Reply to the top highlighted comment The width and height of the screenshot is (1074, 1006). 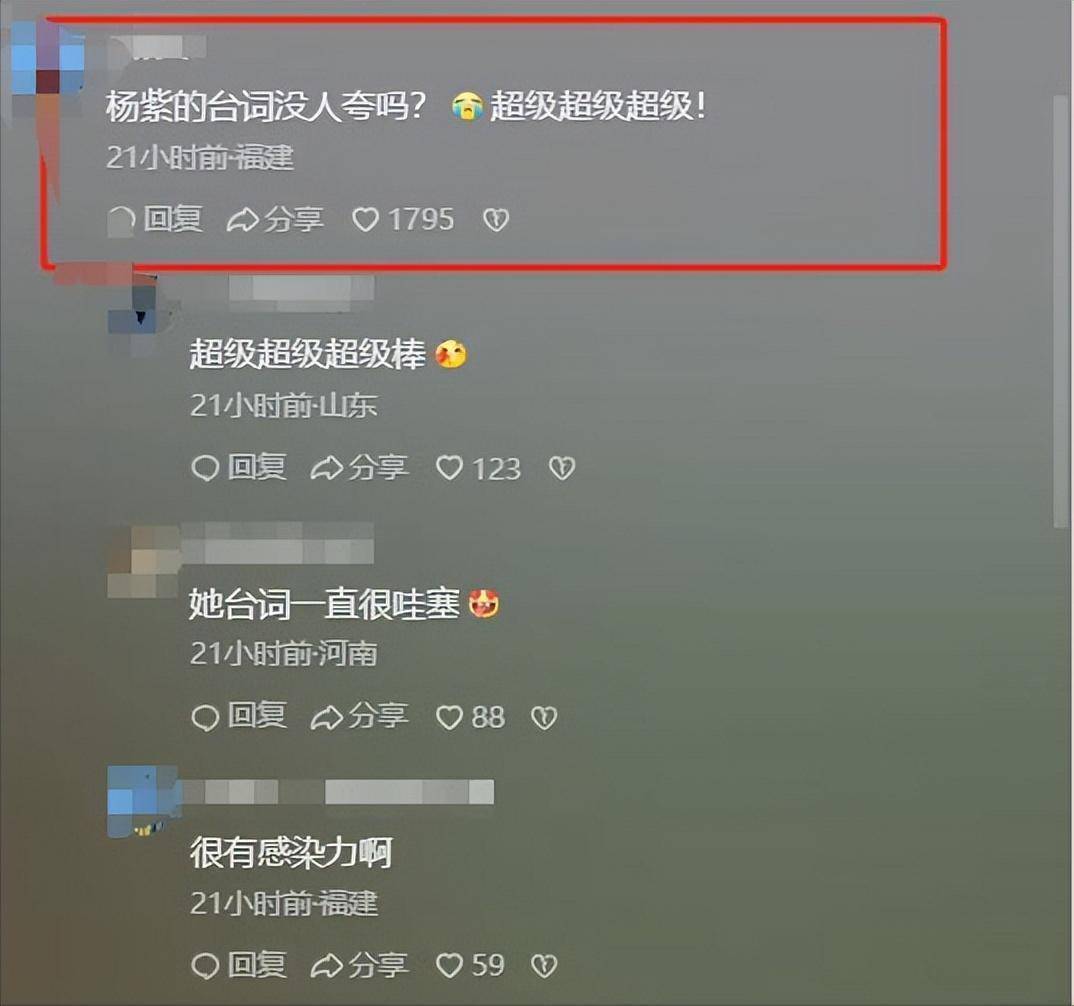pos(155,220)
